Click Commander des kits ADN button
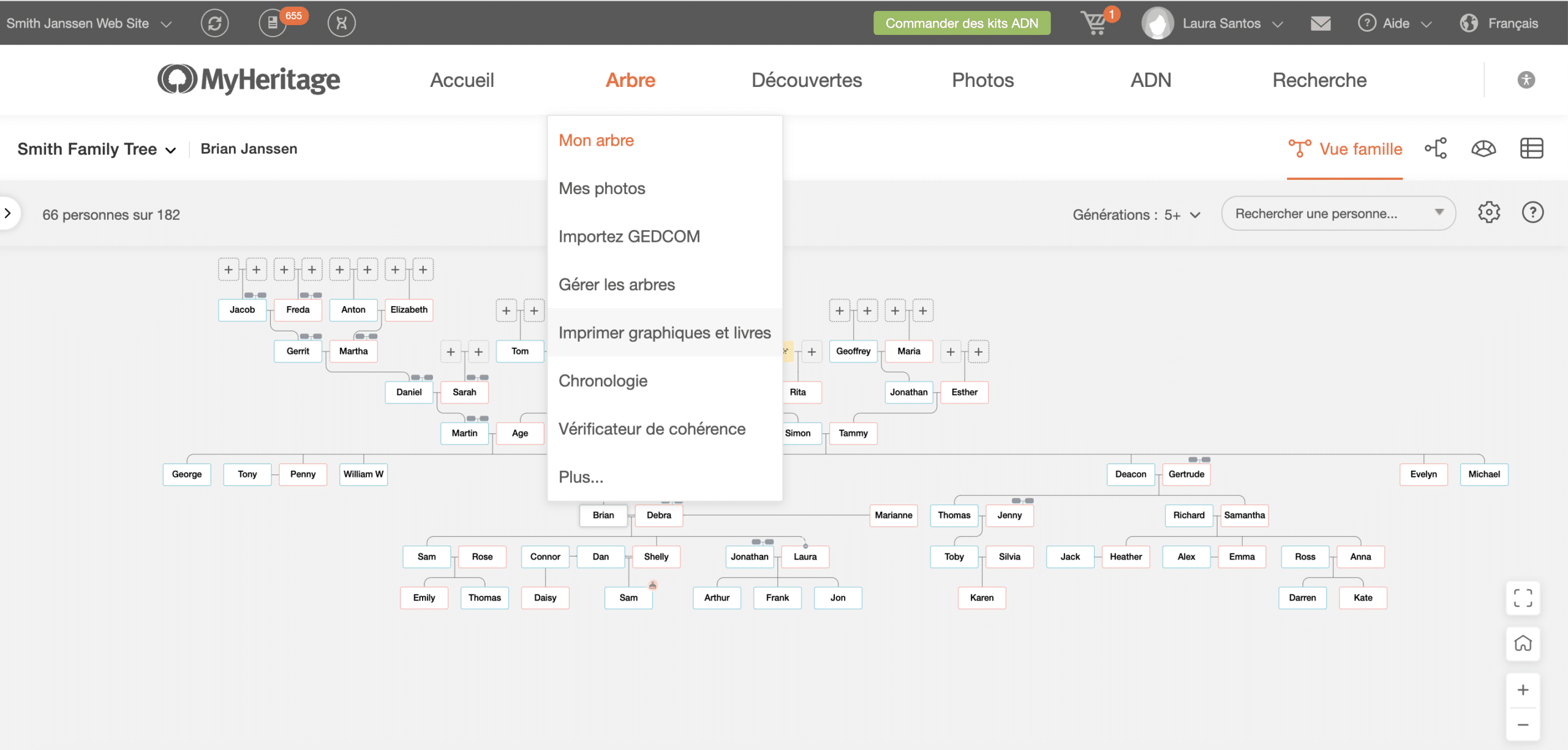1568x750 pixels. (x=962, y=23)
